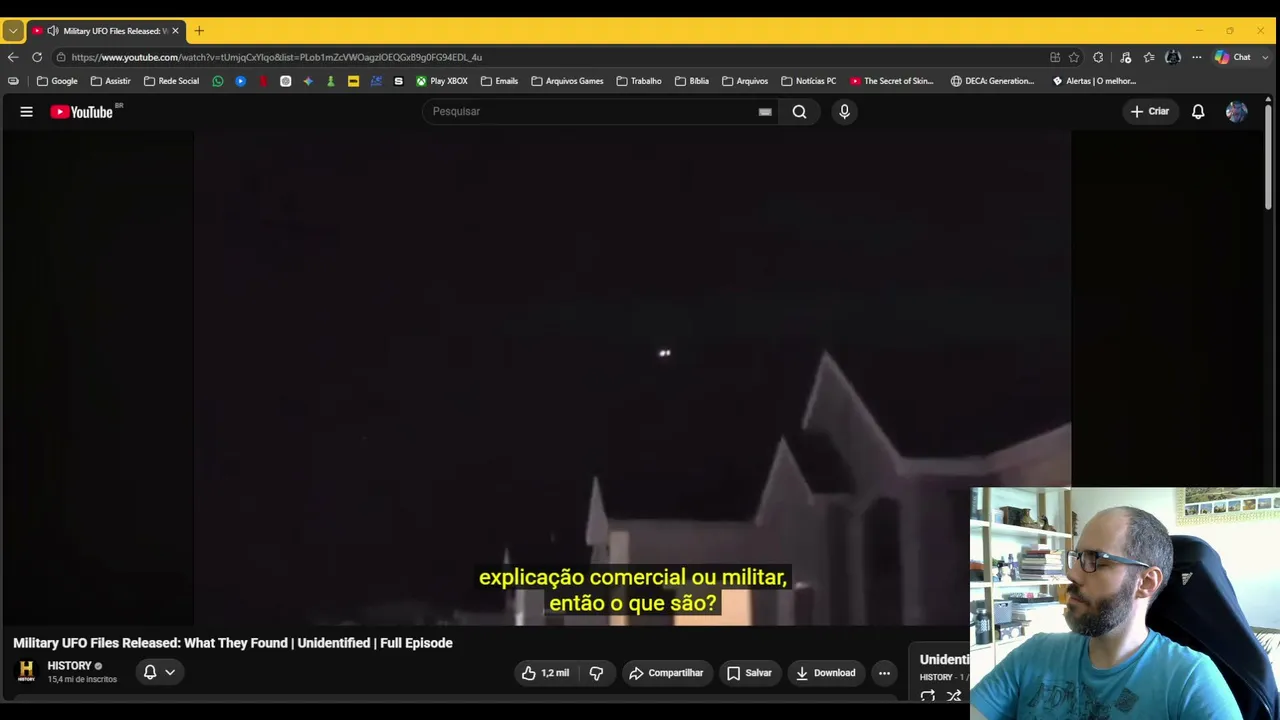The image size is (1280, 720).
Task: Open the Arquivos Games bookmarks folder
Action: [567, 81]
